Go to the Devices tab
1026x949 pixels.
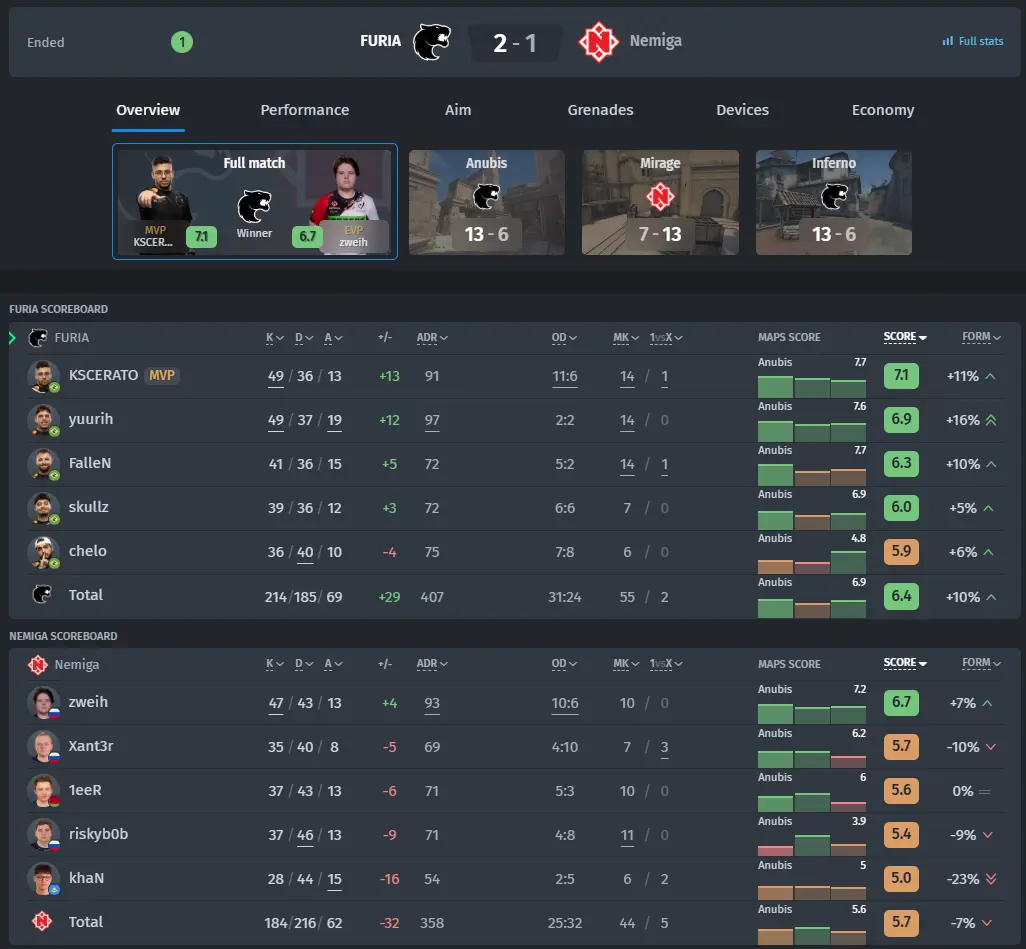pos(743,110)
